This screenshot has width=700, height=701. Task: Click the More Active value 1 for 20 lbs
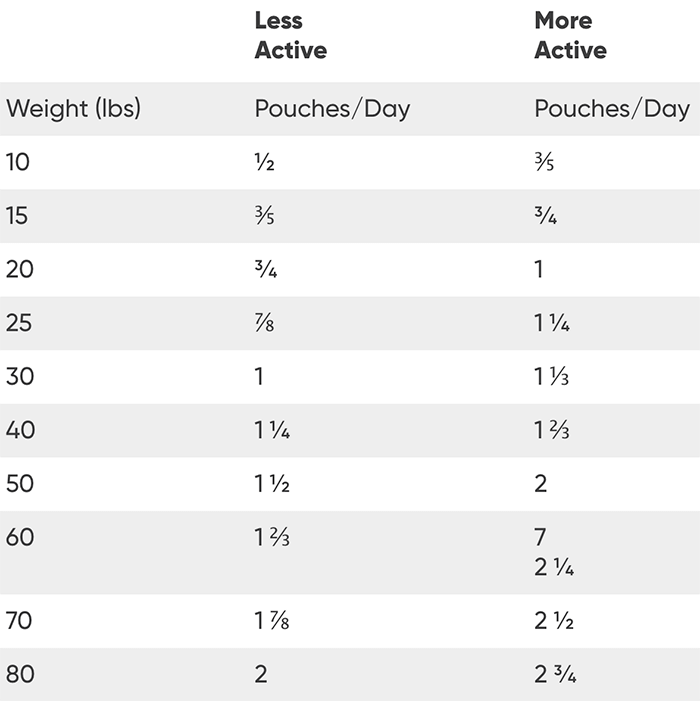539,270
